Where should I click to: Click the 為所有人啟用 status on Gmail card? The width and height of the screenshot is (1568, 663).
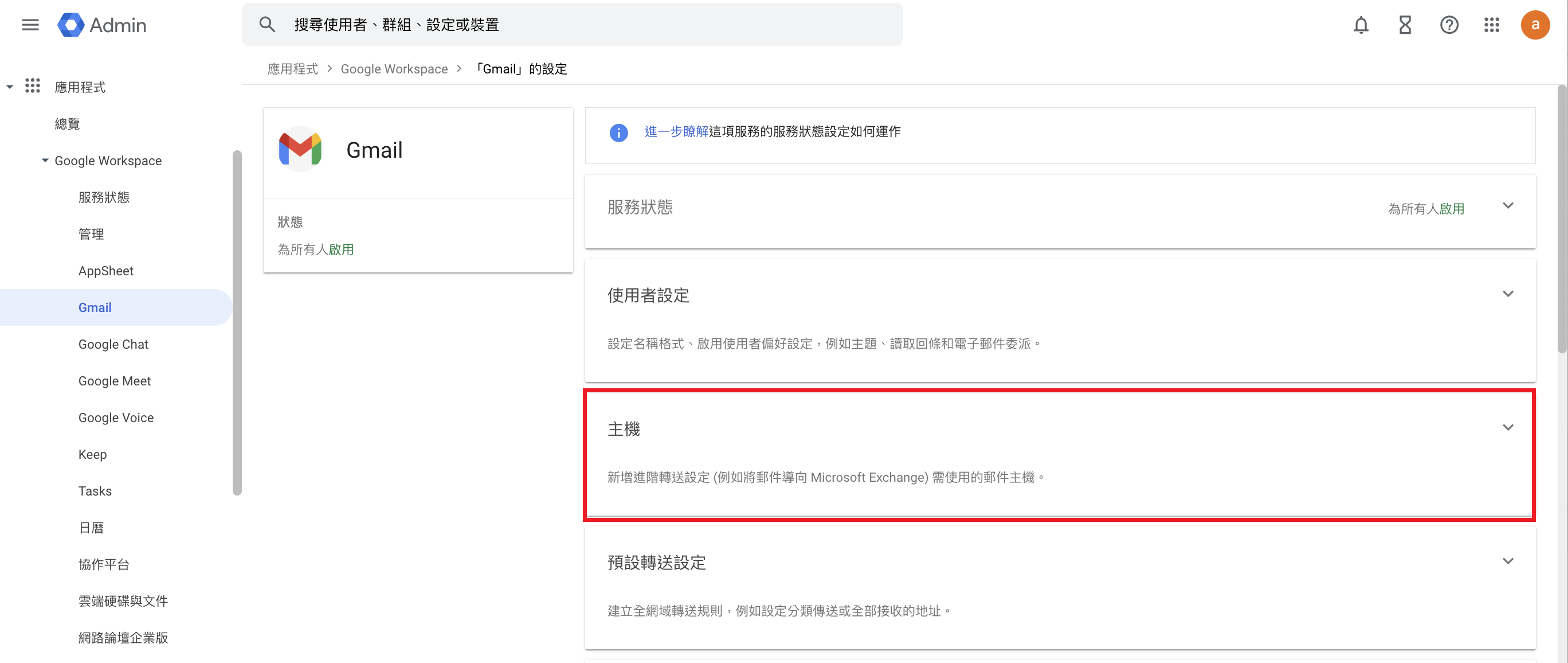[x=316, y=249]
